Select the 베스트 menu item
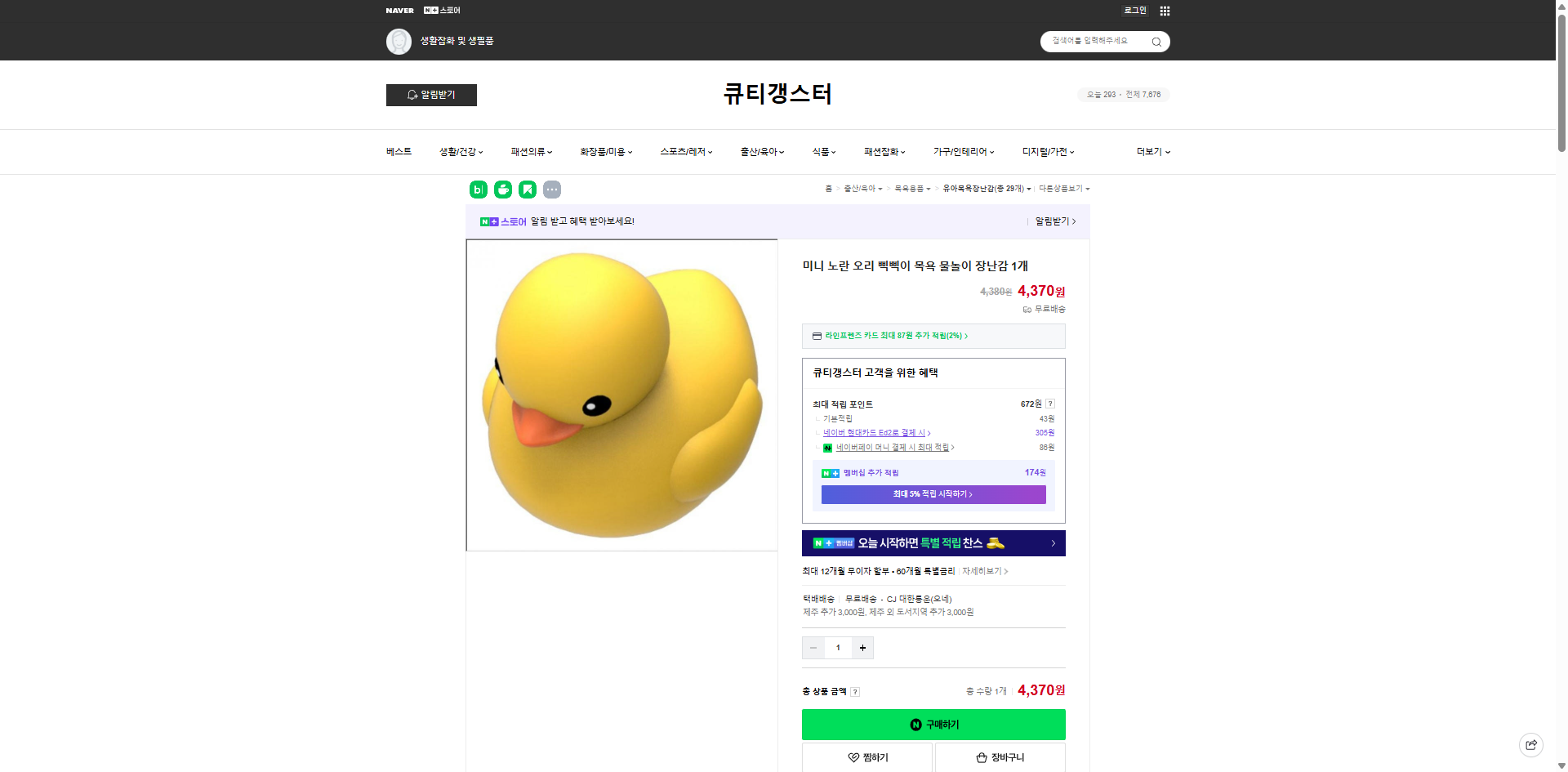 point(398,152)
